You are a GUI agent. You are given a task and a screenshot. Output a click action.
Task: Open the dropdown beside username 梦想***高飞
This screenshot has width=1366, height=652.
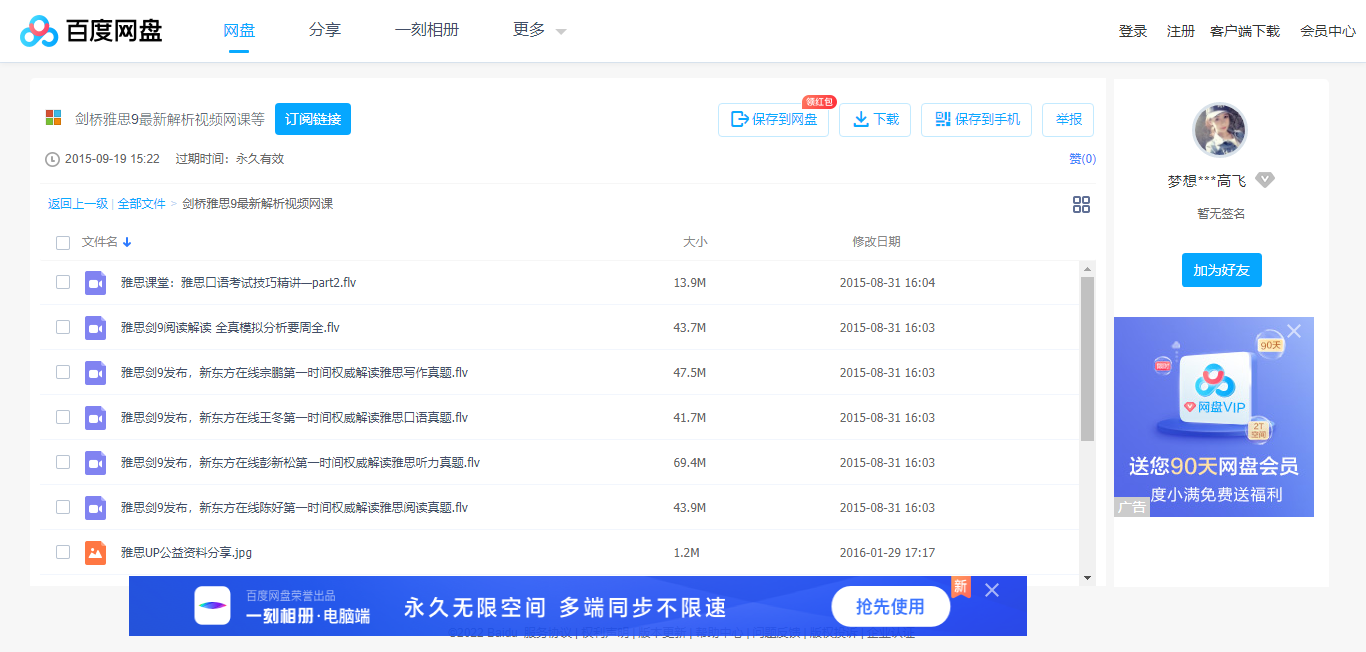(1265, 179)
